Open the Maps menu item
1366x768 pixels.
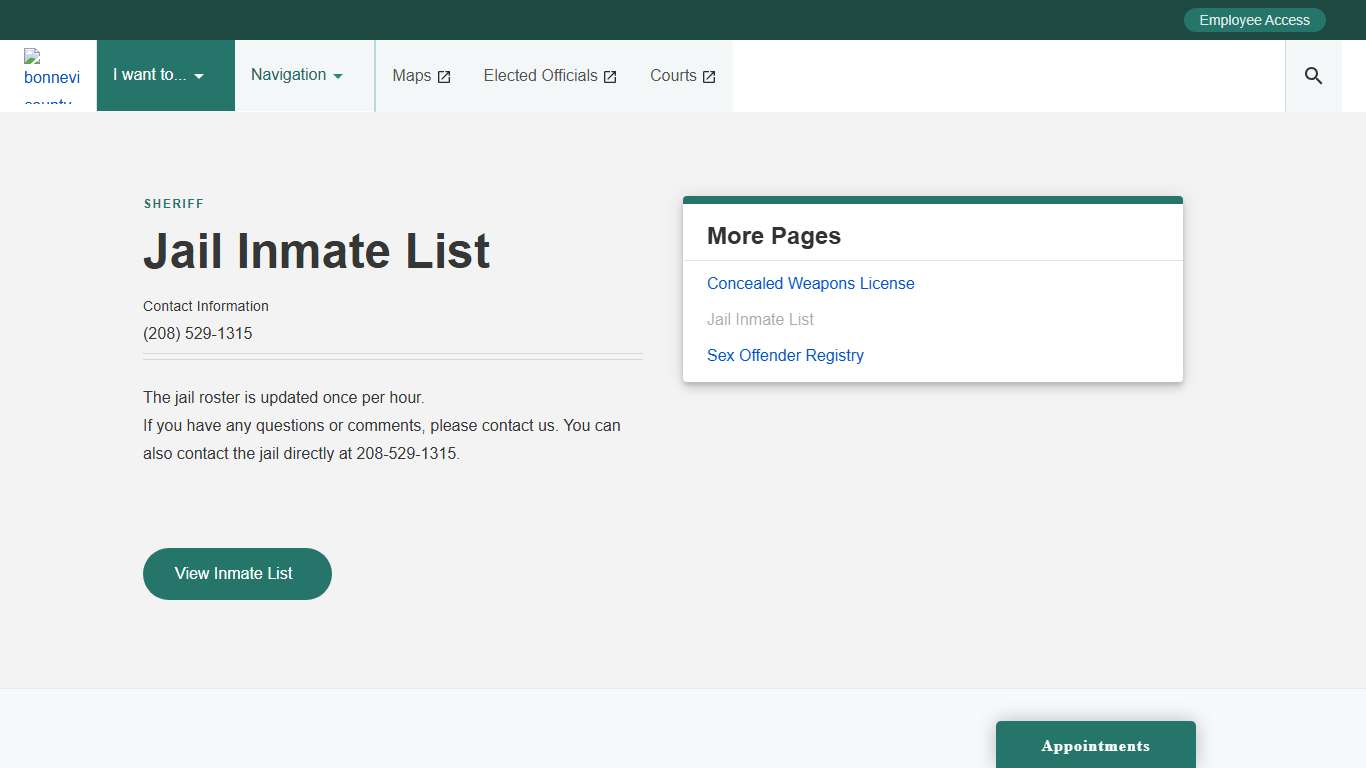(x=412, y=76)
